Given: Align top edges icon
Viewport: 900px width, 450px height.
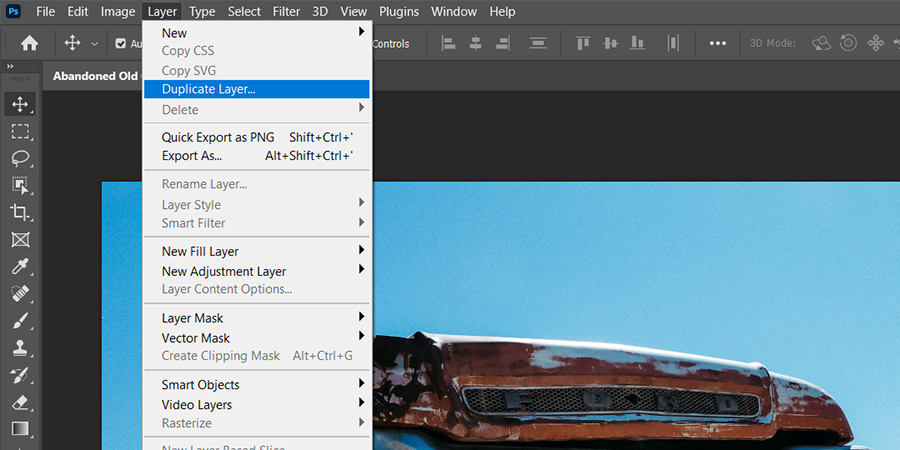Looking at the screenshot, I should [x=583, y=43].
